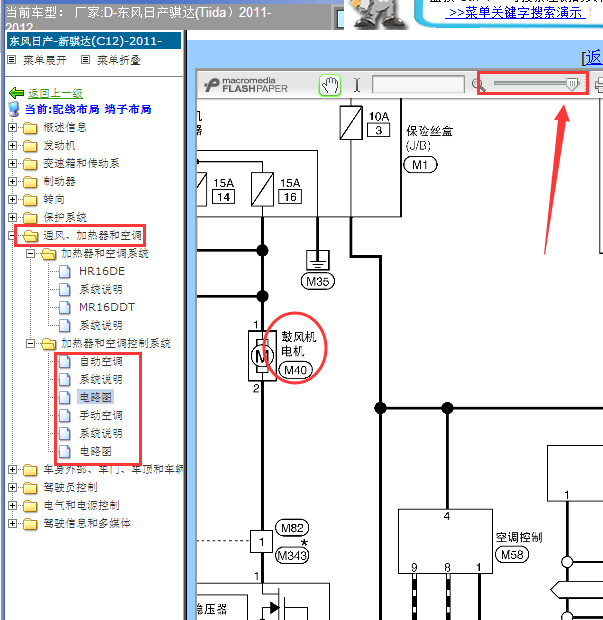Collapse the 加热器和空调控制系统 subfolder
Screen dimensions: 603x620
(x=30, y=344)
